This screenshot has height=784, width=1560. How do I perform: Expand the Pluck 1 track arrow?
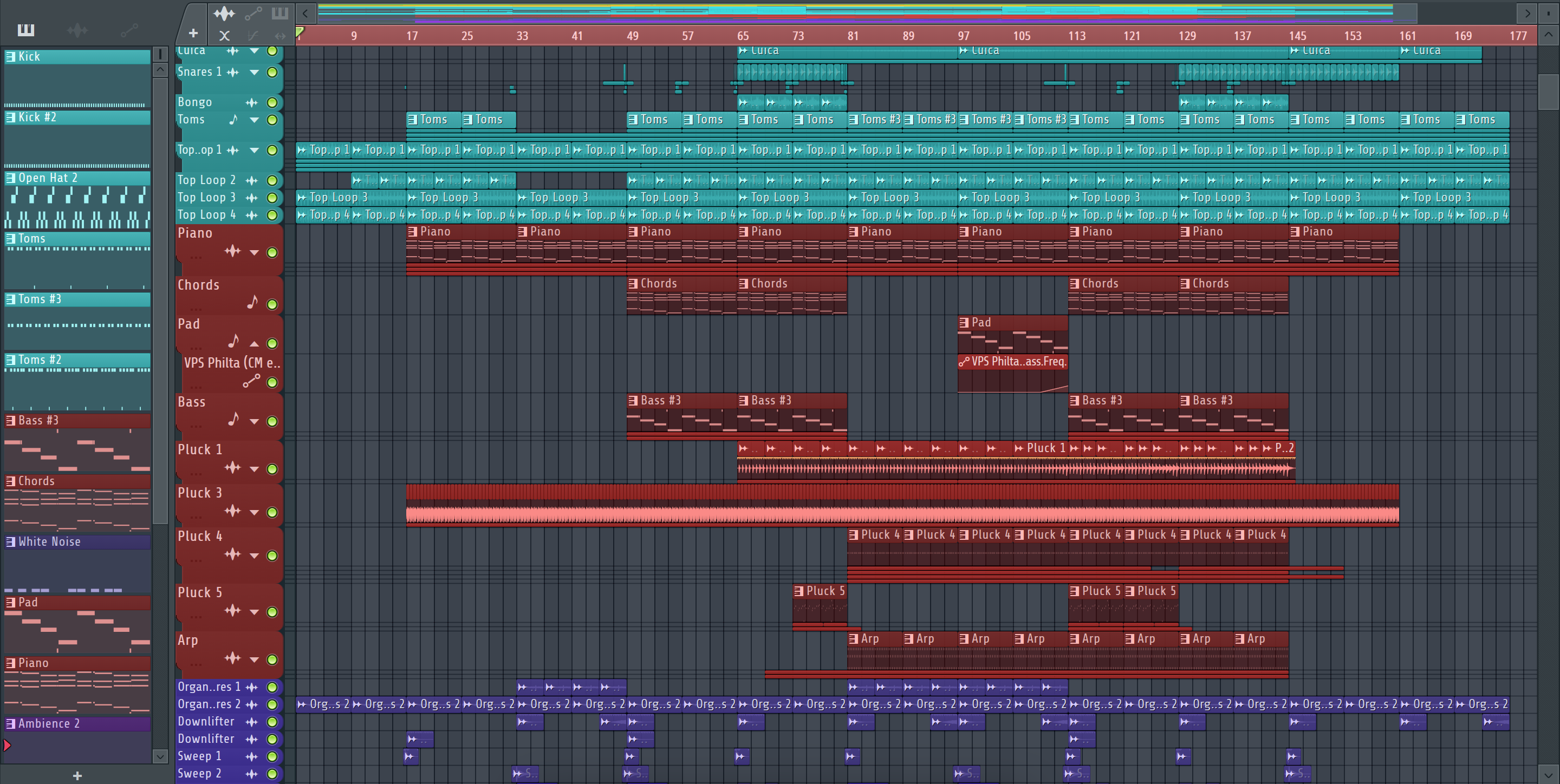click(x=255, y=469)
